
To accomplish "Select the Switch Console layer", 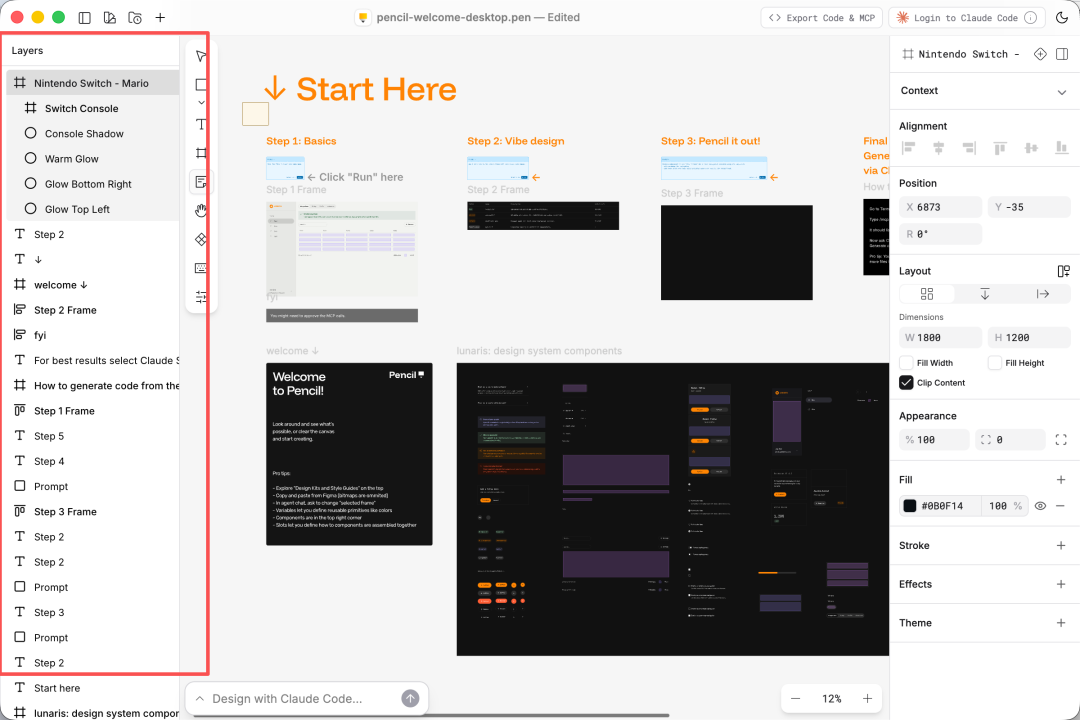I will coord(94,108).
